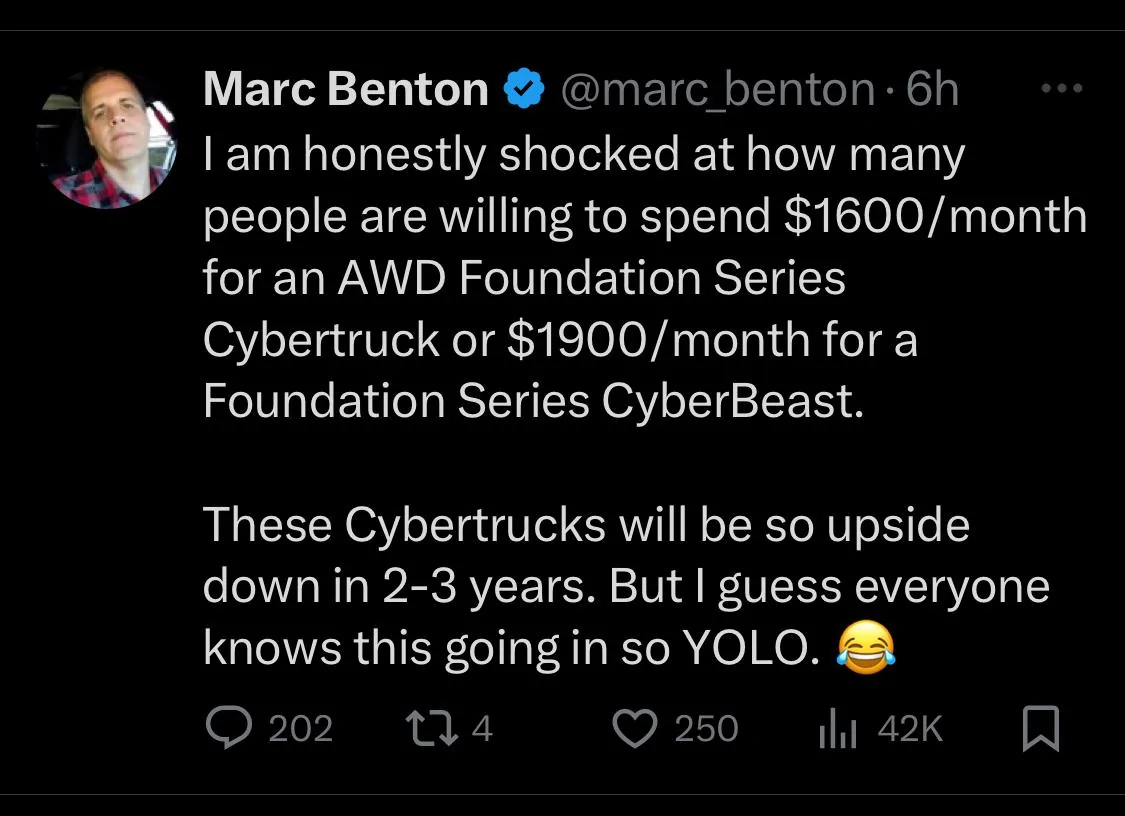Repost the tweet using the retweet icon
1125x816 pixels.
(x=433, y=728)
